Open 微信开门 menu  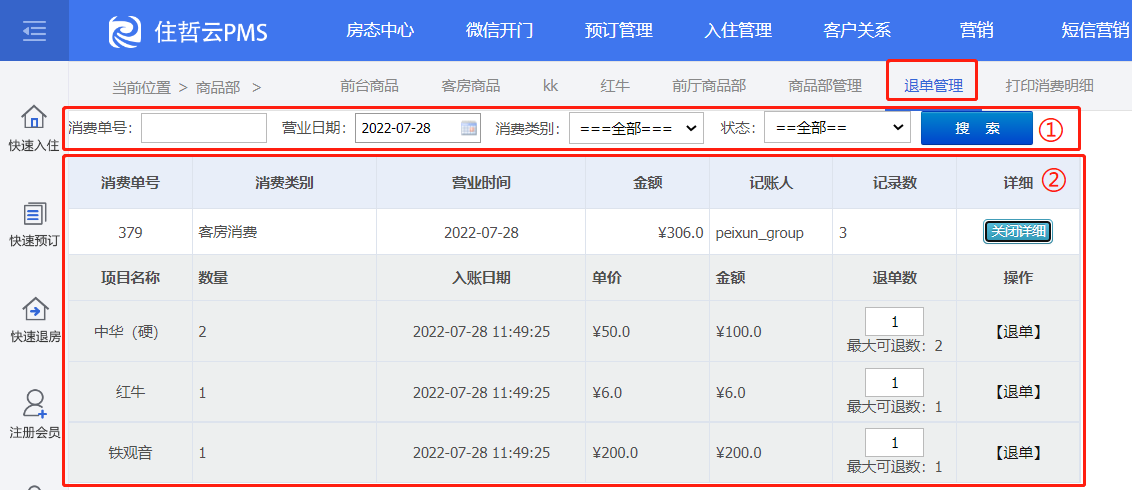pos(499,30)
